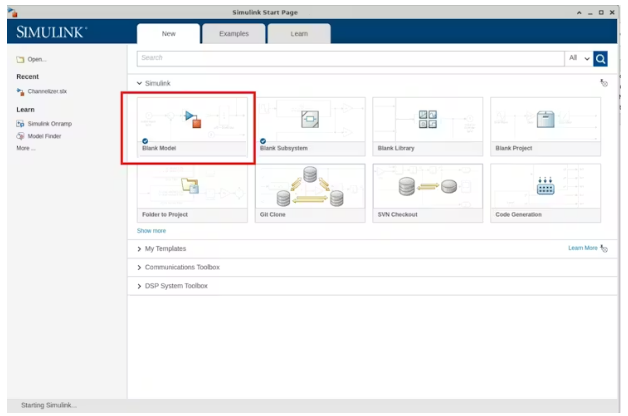Click the blue search magnifier button

coord(601,59)
